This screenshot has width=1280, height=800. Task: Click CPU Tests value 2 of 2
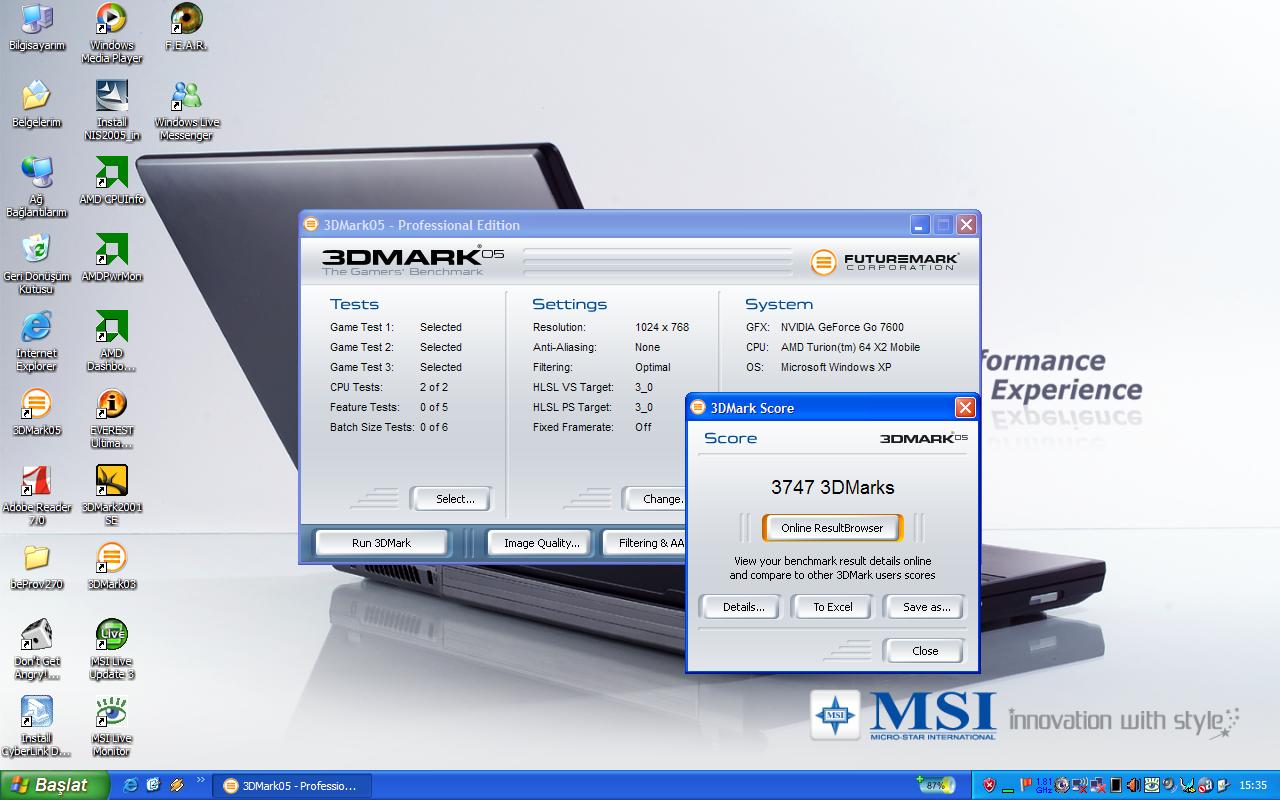click(434, 387)
